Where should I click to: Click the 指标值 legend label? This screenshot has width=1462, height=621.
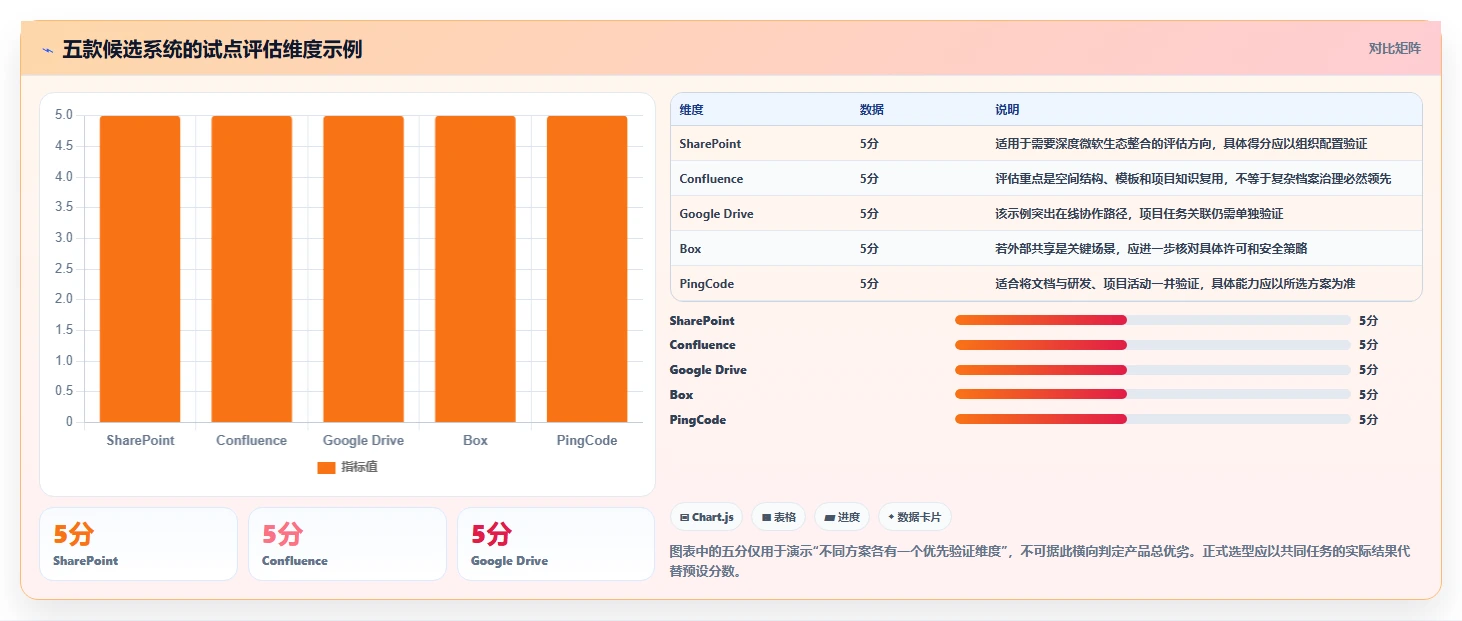(359, 467)
